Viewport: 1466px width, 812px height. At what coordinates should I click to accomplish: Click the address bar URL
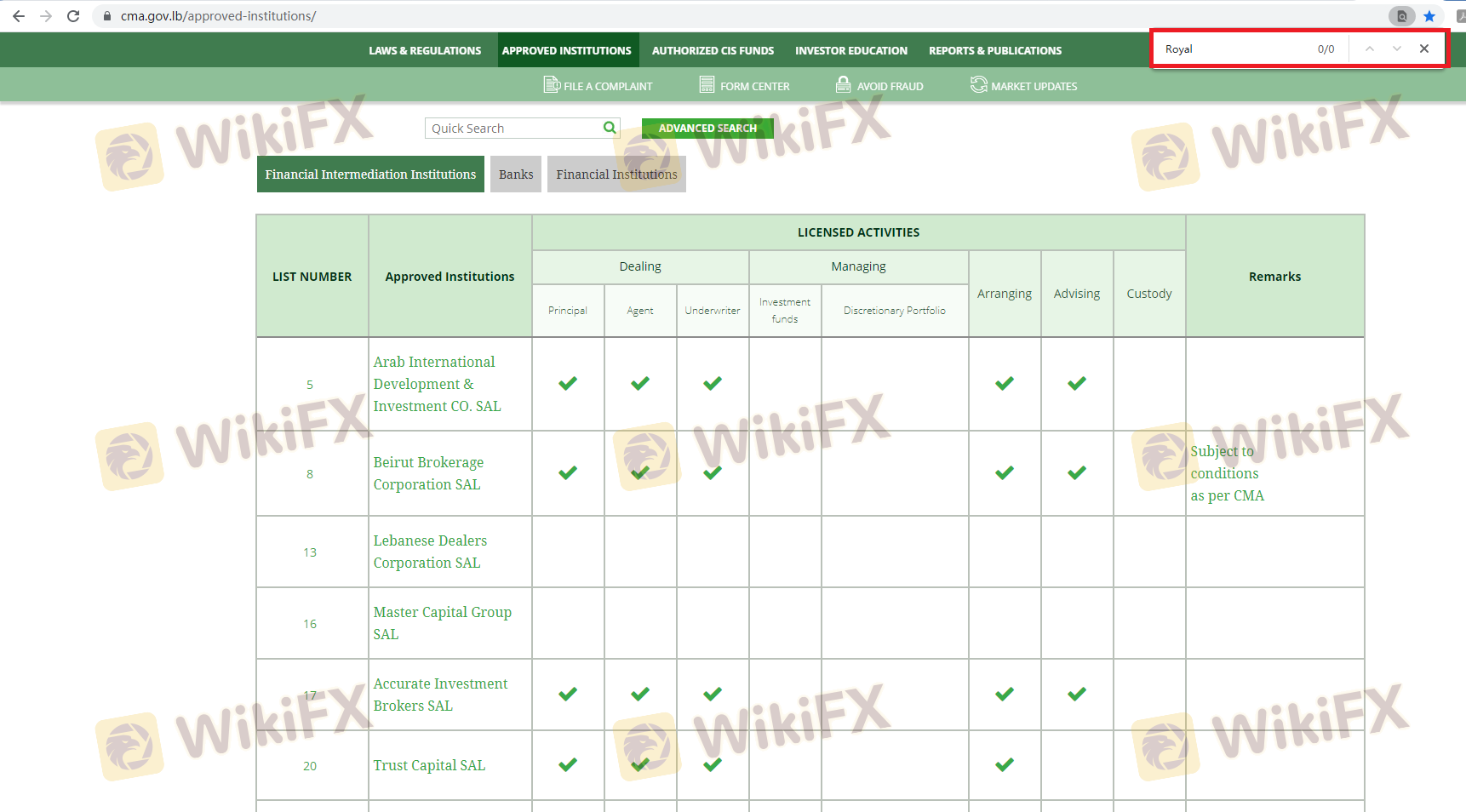[x=218, y=16]
